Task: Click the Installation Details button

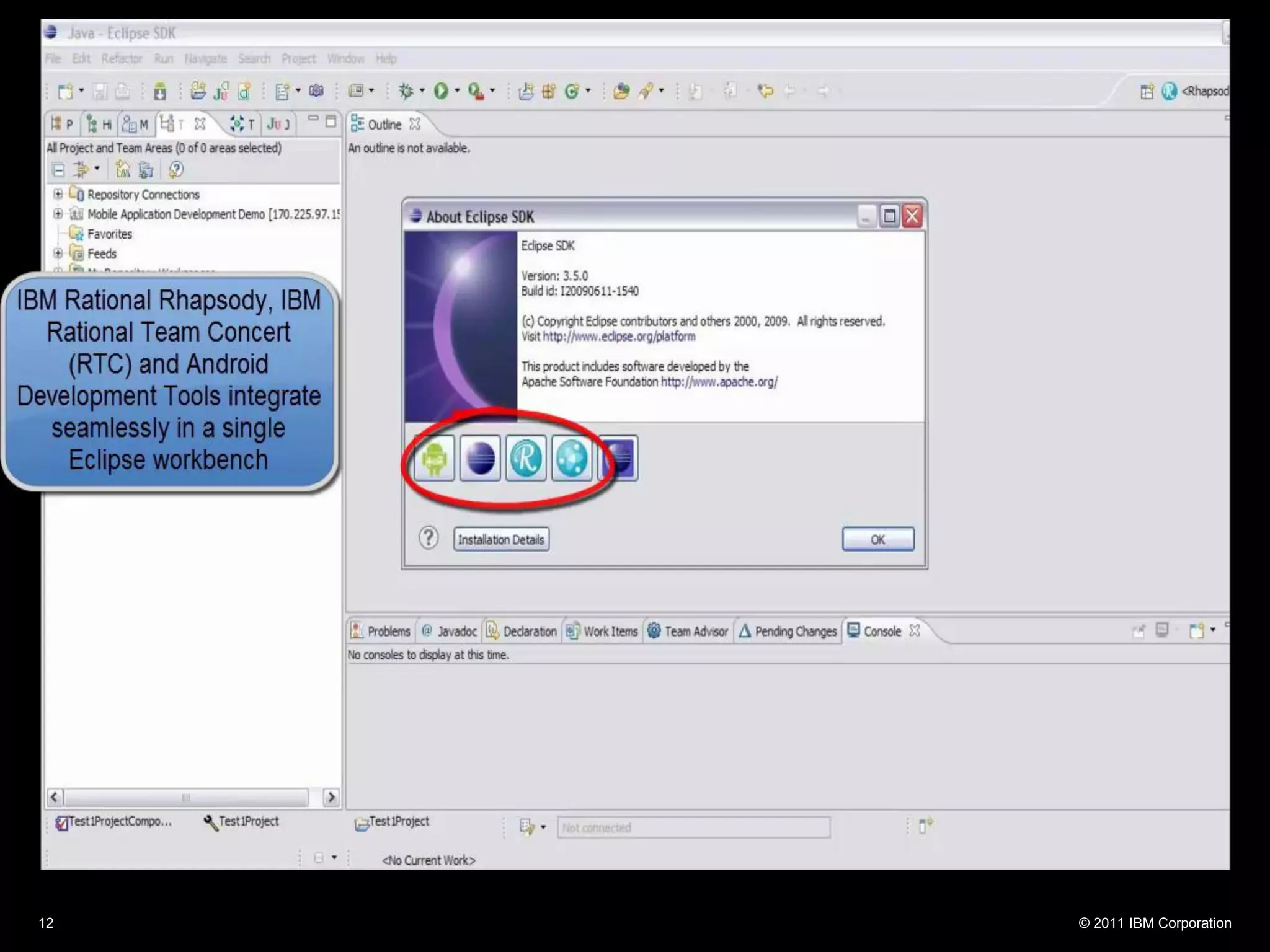Action: (501, 539)
